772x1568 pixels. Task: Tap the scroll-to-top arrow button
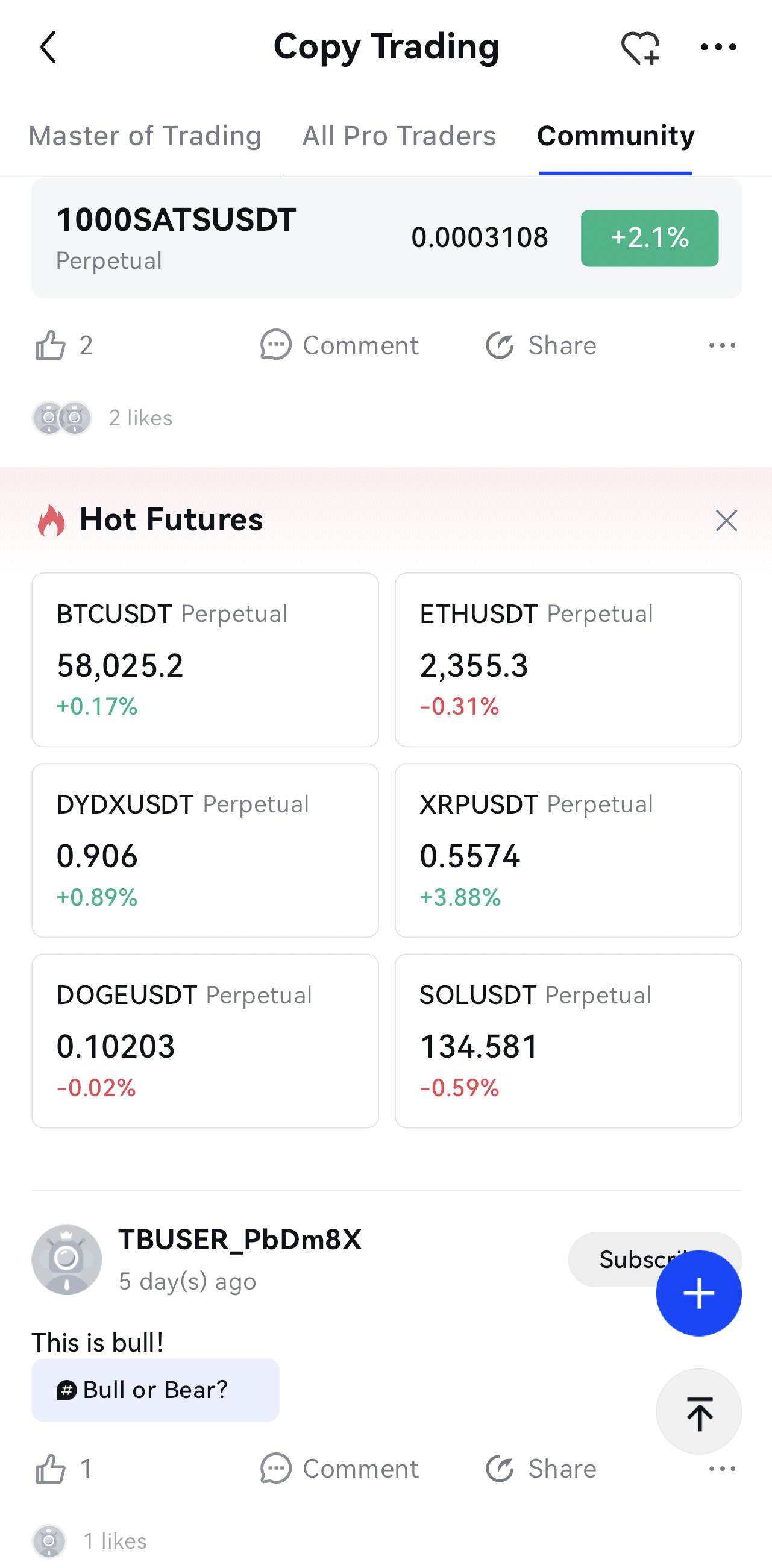tap(698, 1412)
